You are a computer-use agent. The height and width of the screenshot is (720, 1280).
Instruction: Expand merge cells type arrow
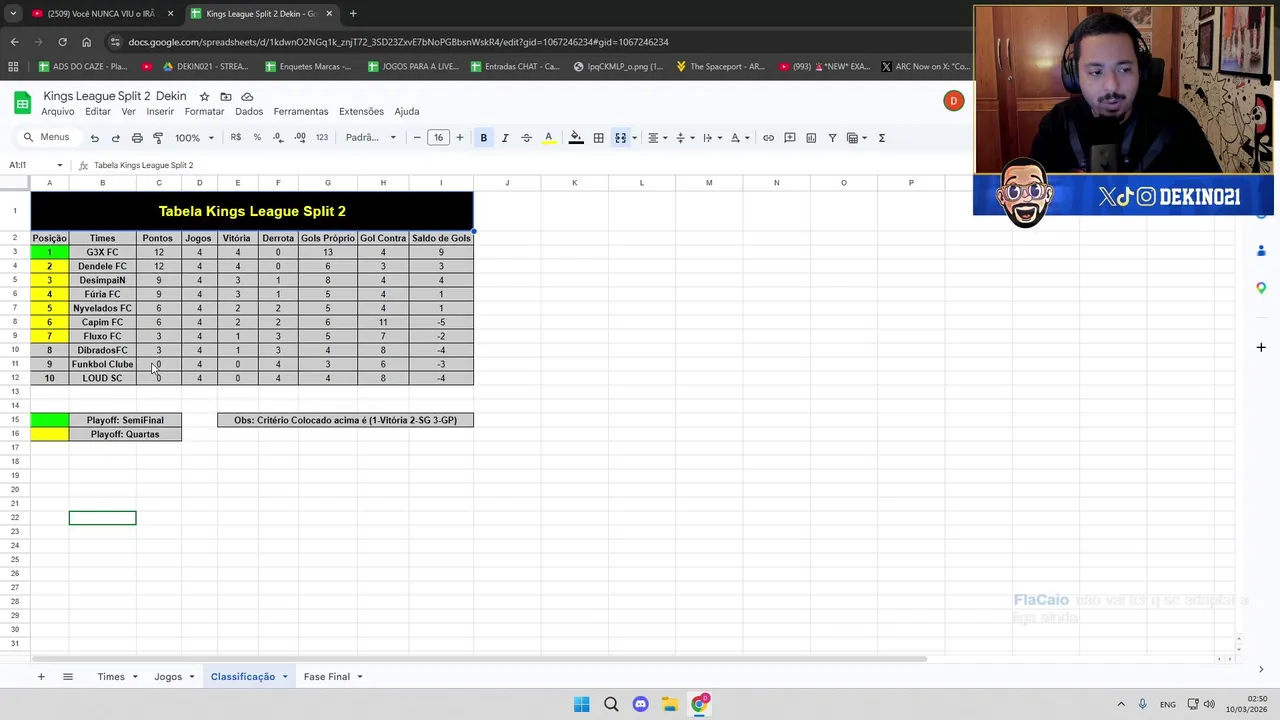pyautogui.click(x=634, y=138)
